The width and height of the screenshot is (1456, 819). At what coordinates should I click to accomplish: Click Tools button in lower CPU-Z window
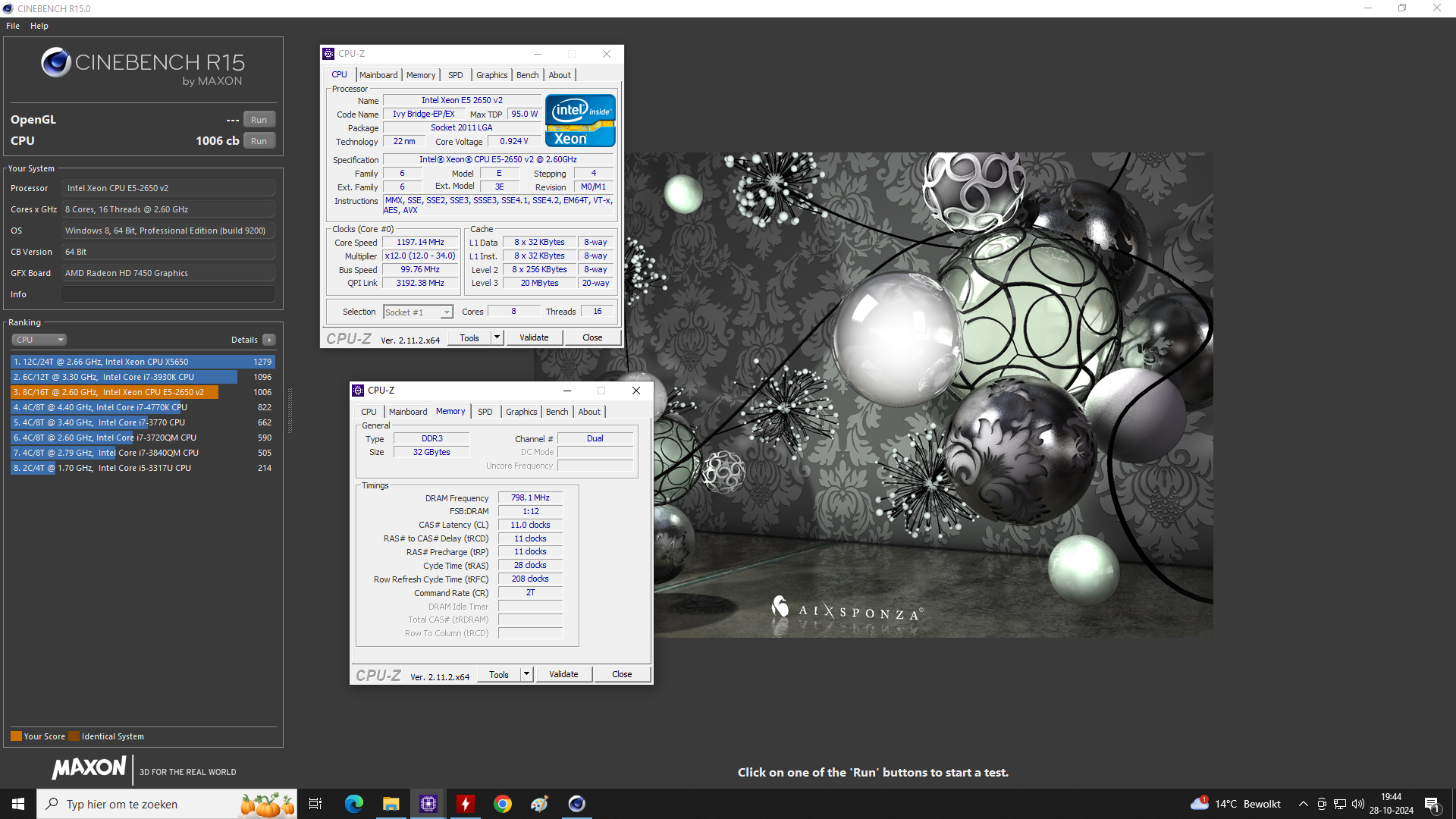coord(499,675)
